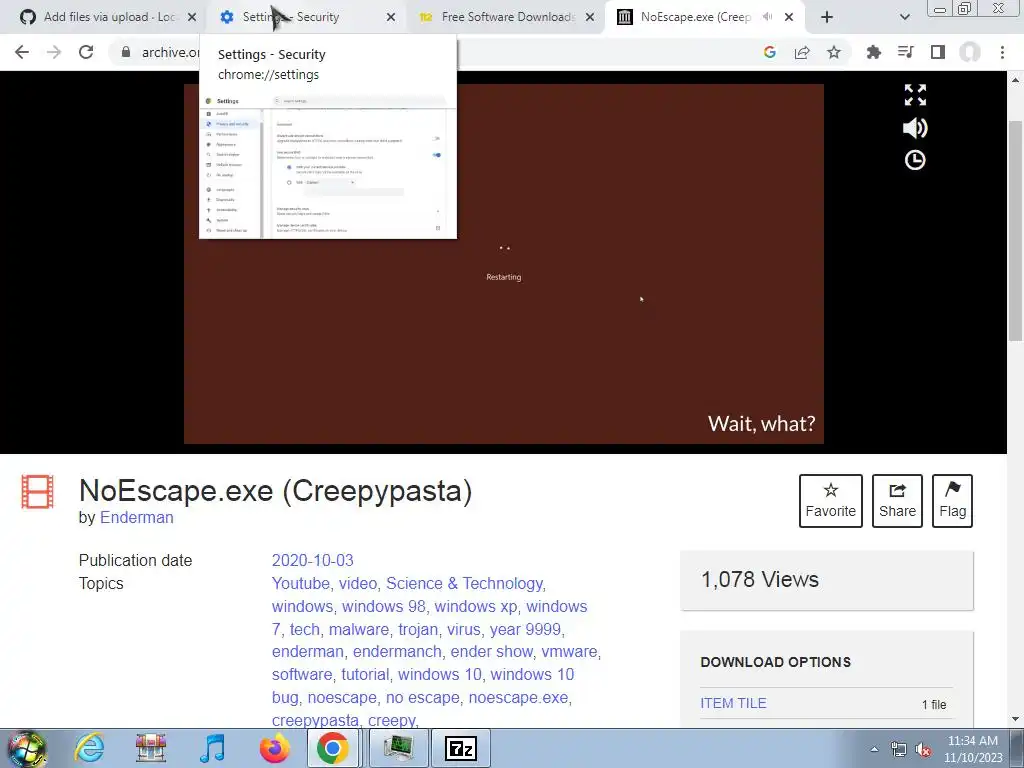Open the windows 98 topic link
This screenshot has width=1024, height=768.
click(x=384, y=606)
